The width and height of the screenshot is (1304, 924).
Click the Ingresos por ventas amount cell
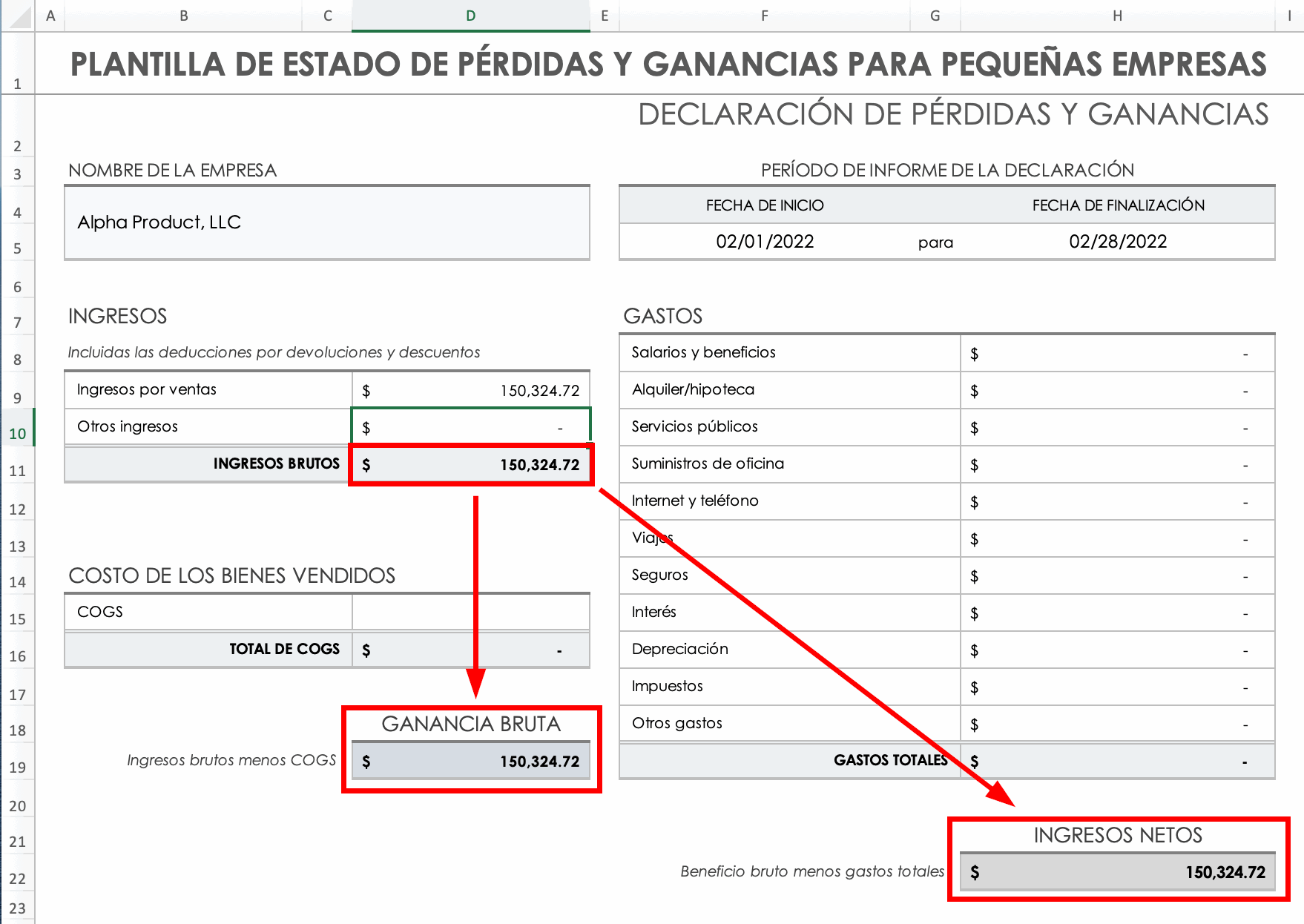coord(471,390)
